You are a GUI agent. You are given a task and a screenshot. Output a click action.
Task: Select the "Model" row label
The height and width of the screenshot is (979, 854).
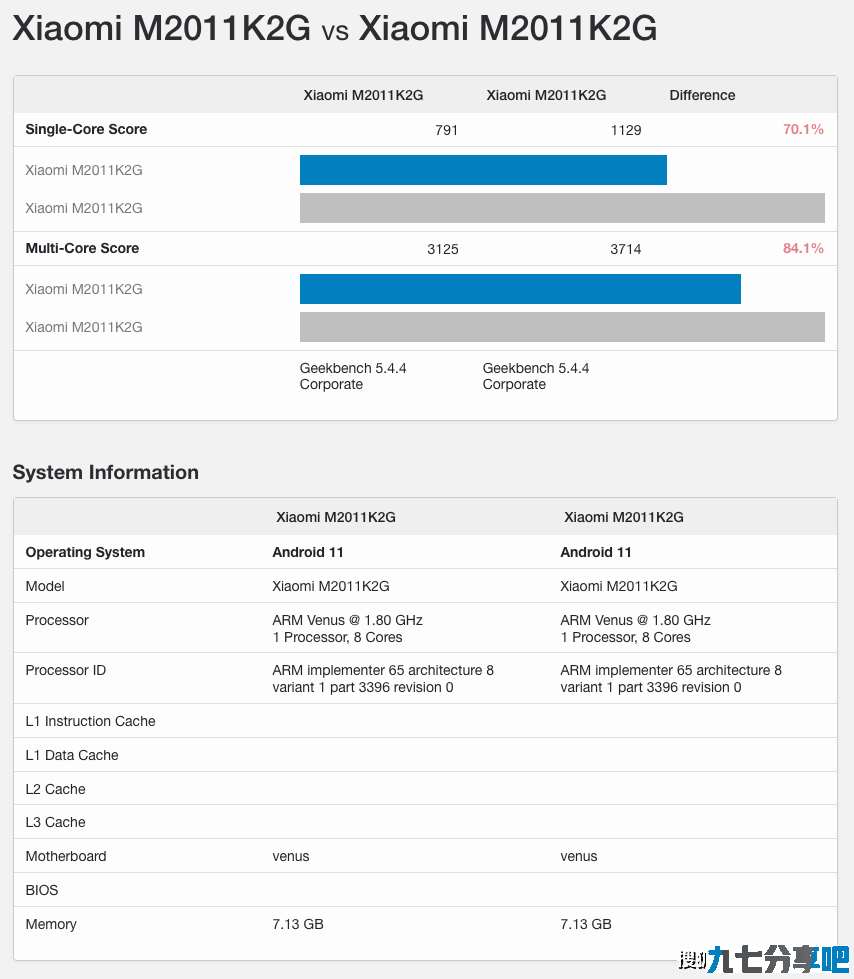click(45, 586)
